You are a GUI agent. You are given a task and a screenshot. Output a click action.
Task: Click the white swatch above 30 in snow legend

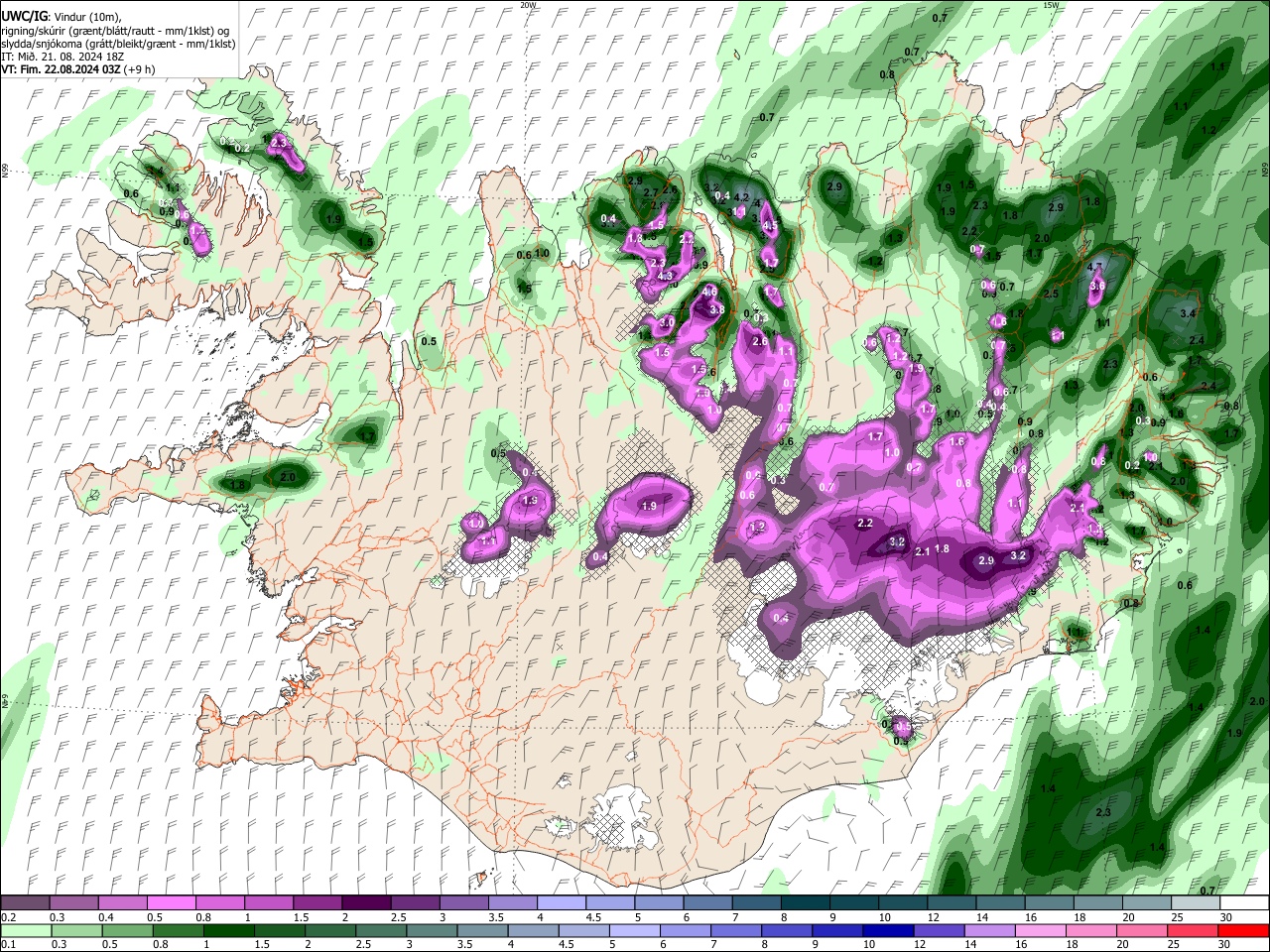pyautogui.click(x=1243, y=903)
